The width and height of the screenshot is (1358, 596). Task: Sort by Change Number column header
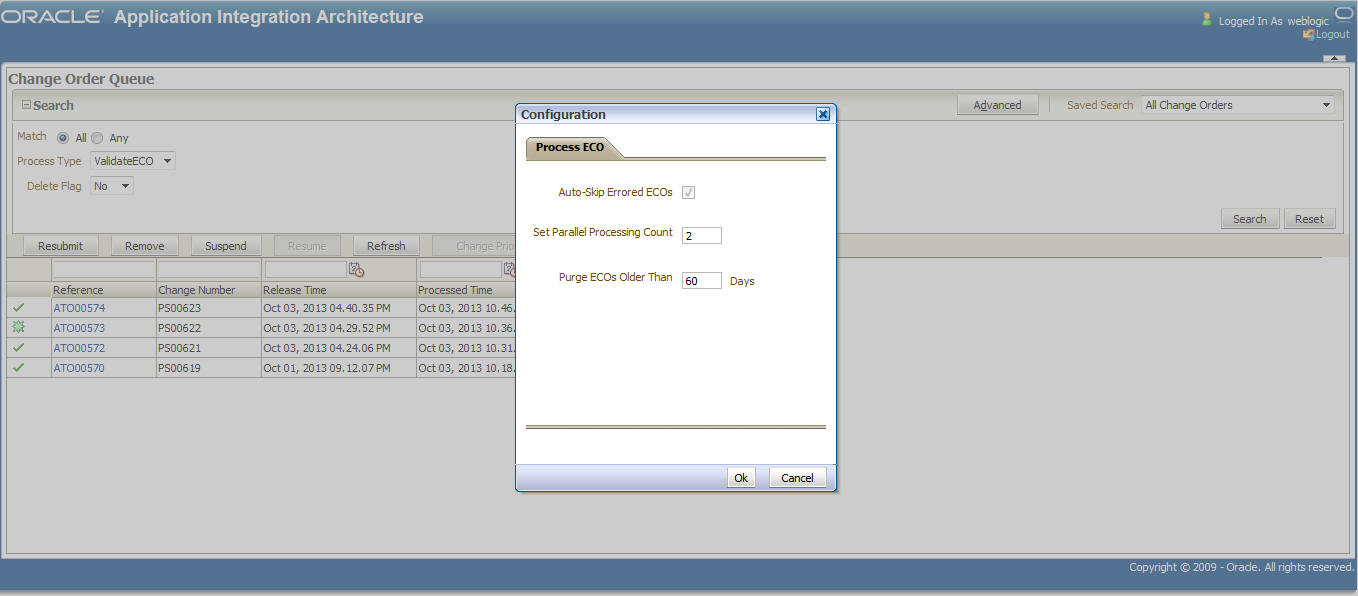(208, 290)
